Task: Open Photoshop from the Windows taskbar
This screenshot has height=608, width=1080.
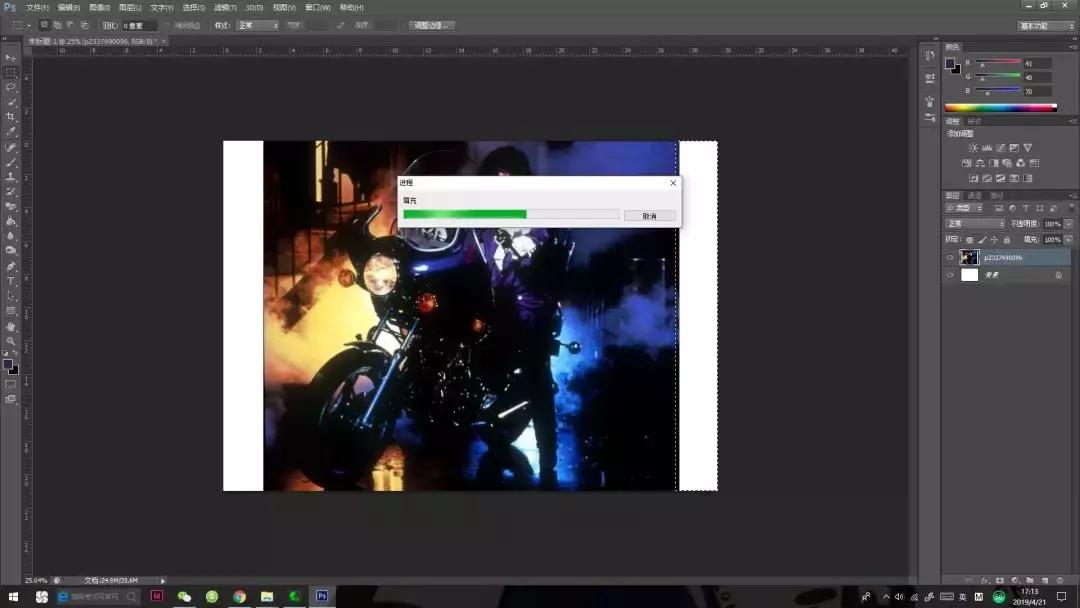Action: [322, 596]
